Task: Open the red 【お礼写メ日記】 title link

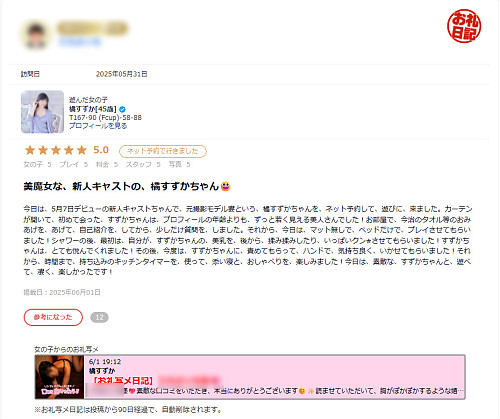Action: tap(122, 380)
